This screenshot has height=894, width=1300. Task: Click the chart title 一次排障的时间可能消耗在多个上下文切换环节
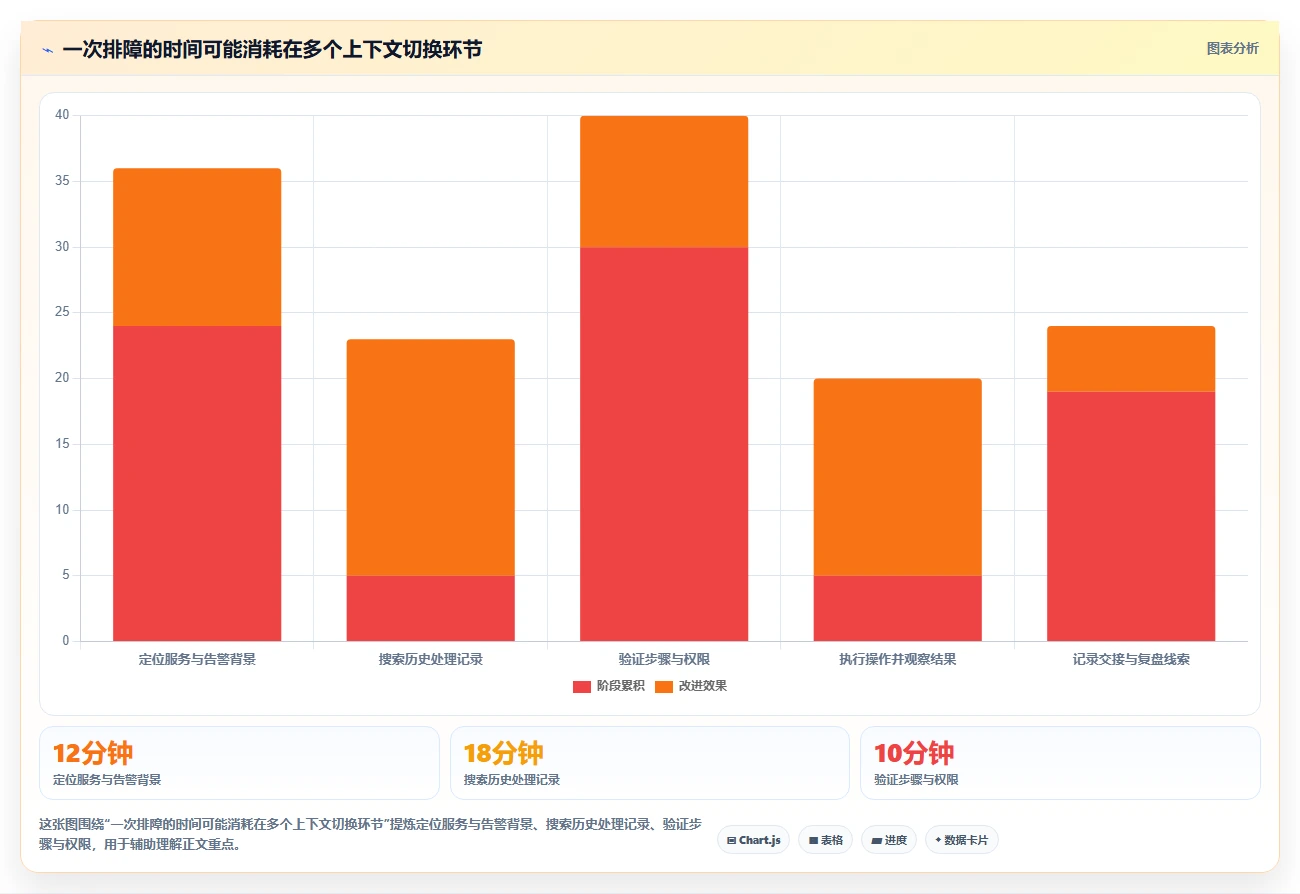click(272, 49)
